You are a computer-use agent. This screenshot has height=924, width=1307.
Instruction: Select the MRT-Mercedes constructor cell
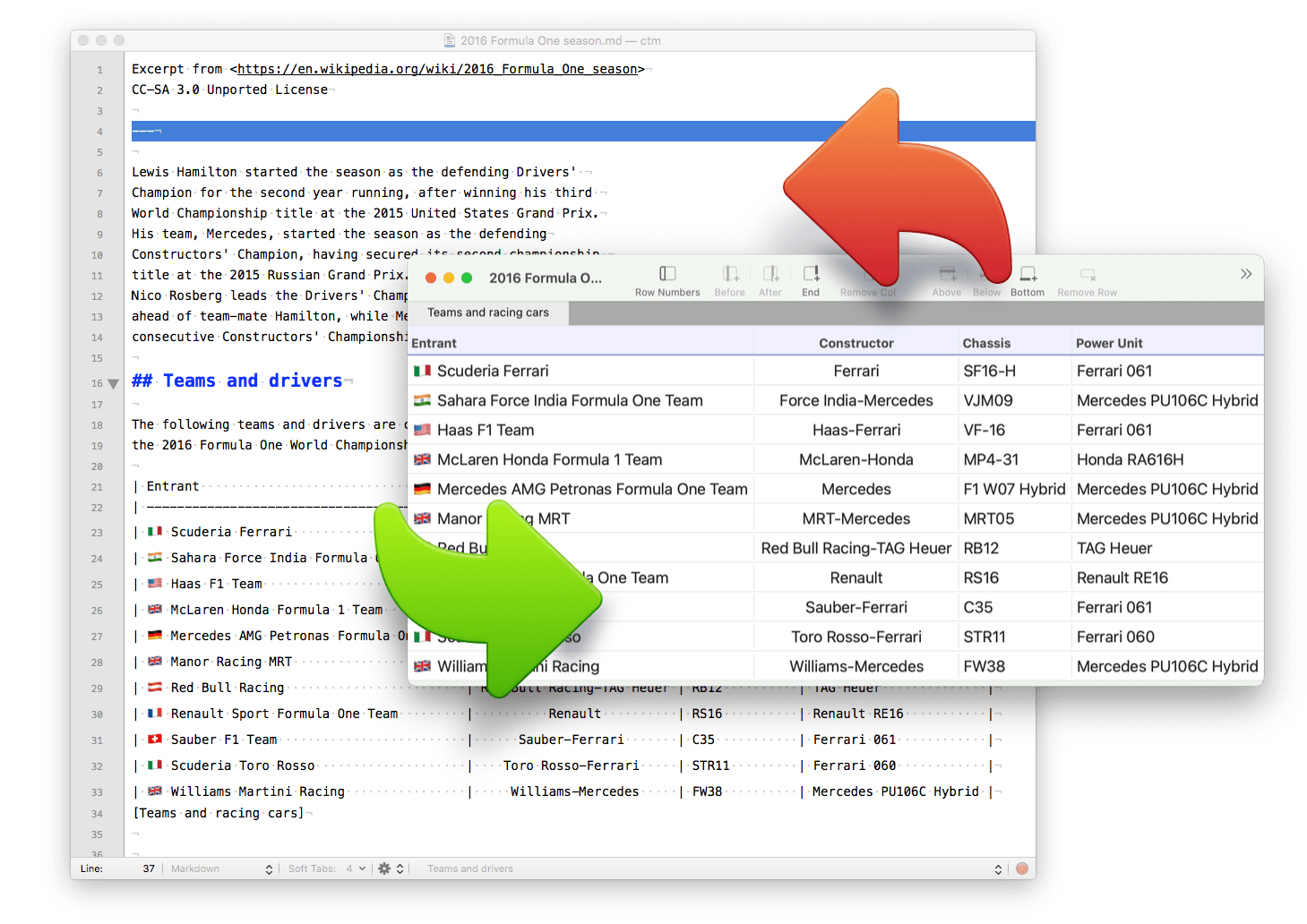point(856,518)
